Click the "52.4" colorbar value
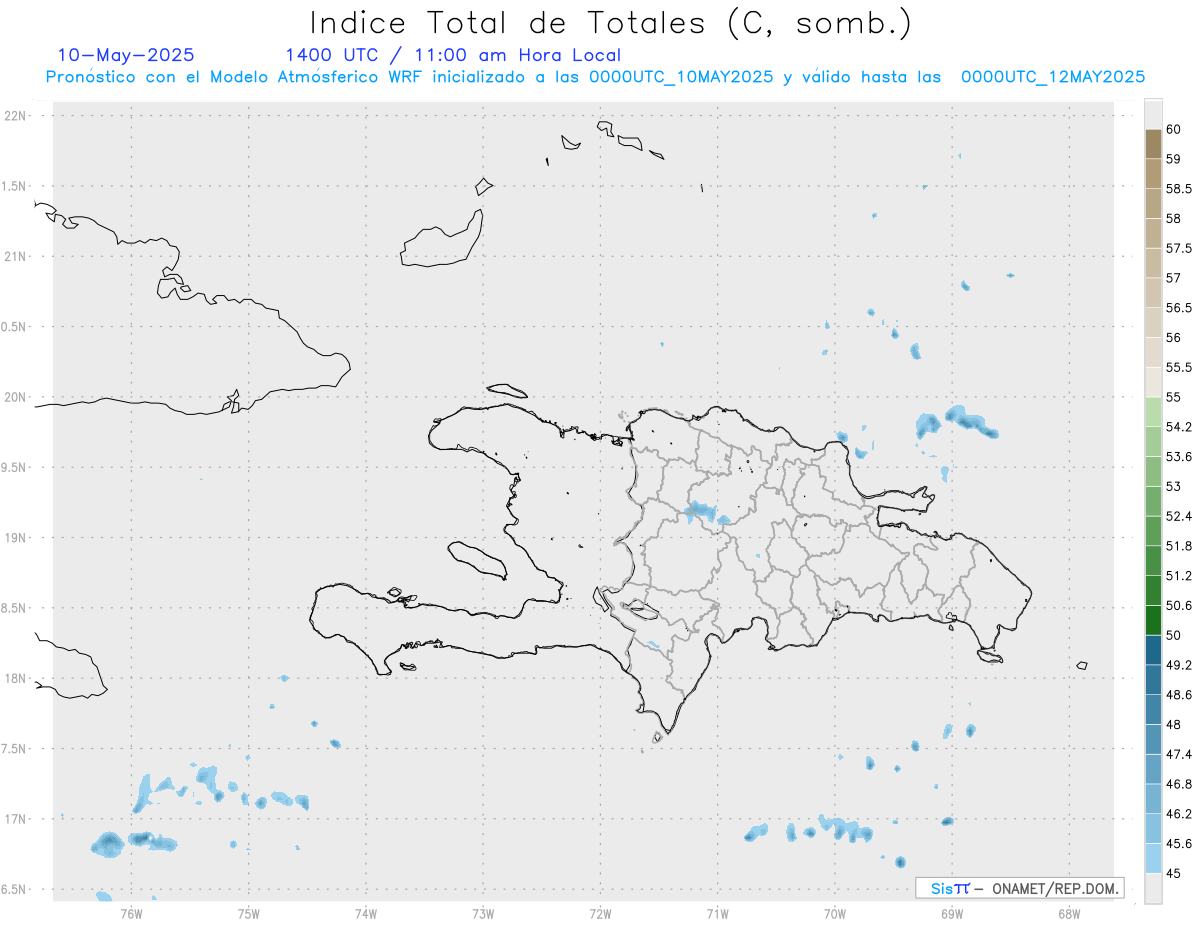Viewport: 1200px width, 927px height. click(x=1178, y=516)
